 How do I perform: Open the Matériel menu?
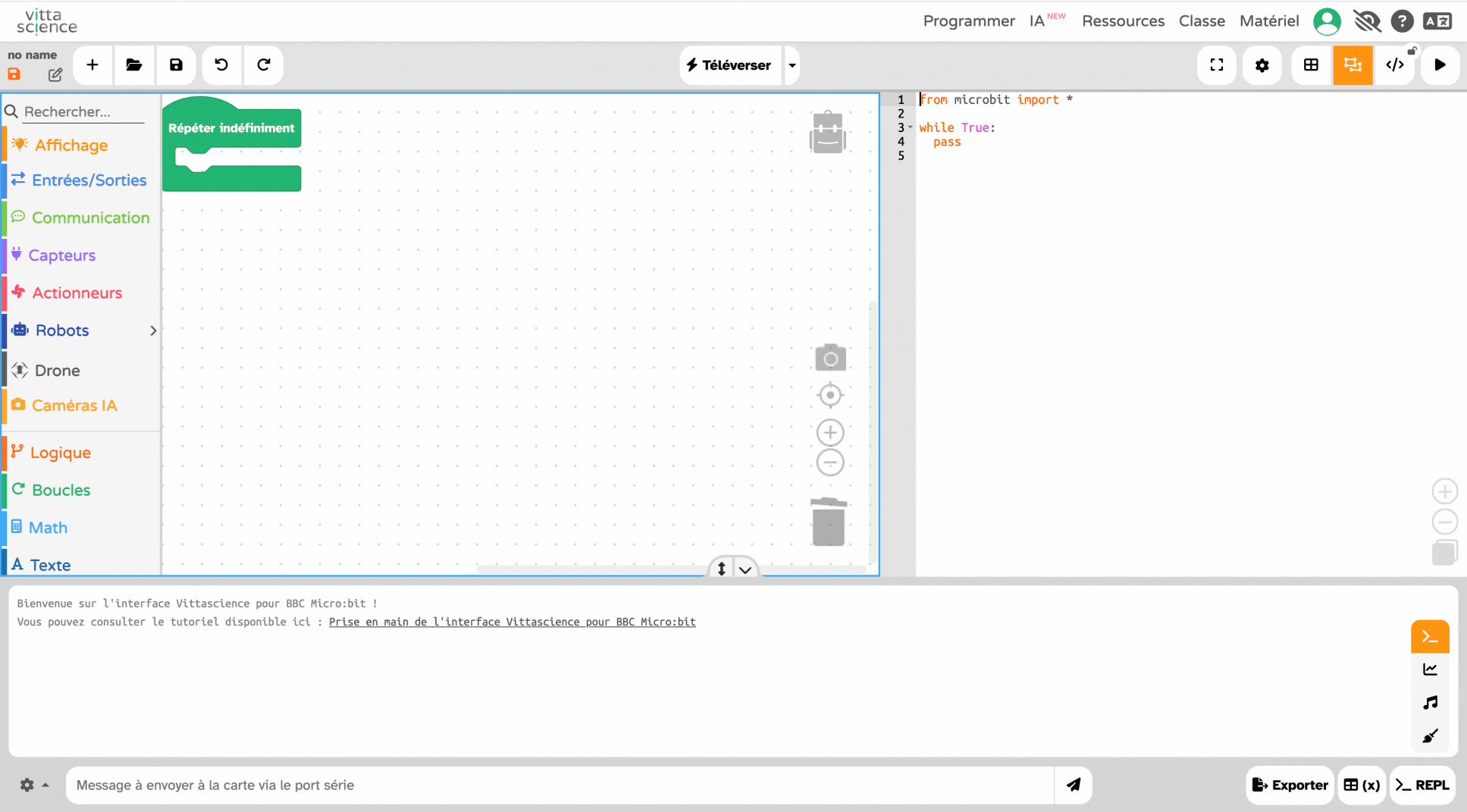1269,21
